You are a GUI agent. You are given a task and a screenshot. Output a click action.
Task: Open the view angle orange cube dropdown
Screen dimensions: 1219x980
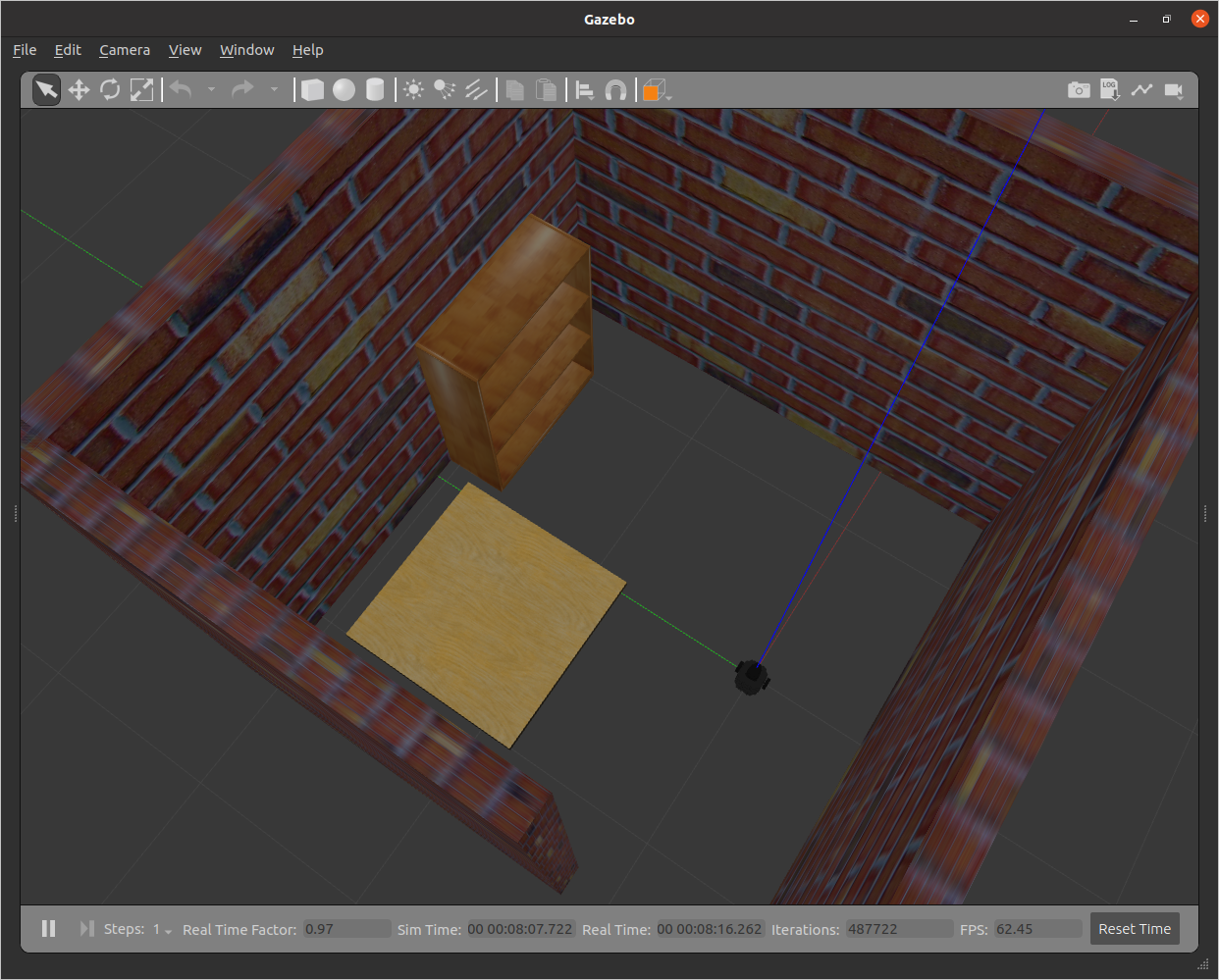pyautogui.click(x=656, y=90)
